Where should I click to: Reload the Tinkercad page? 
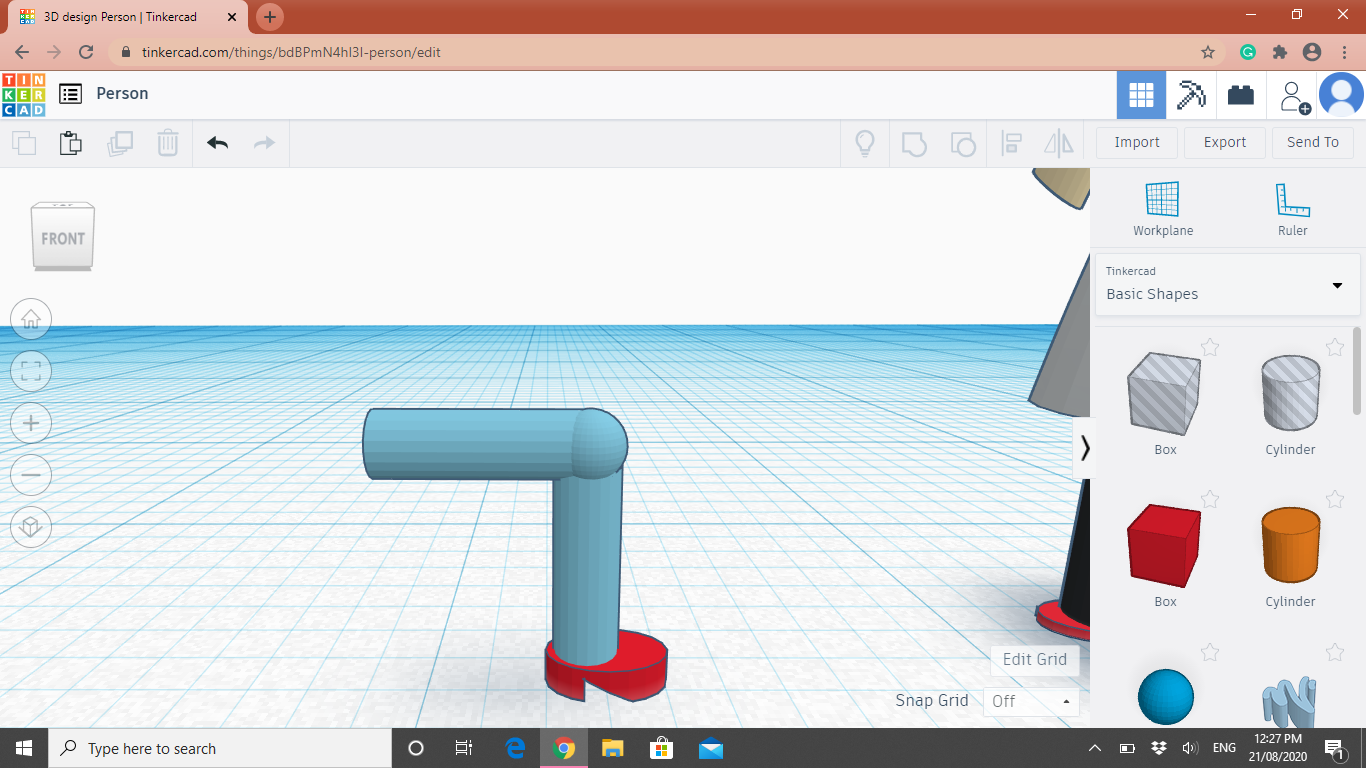(x=86, y=52)
